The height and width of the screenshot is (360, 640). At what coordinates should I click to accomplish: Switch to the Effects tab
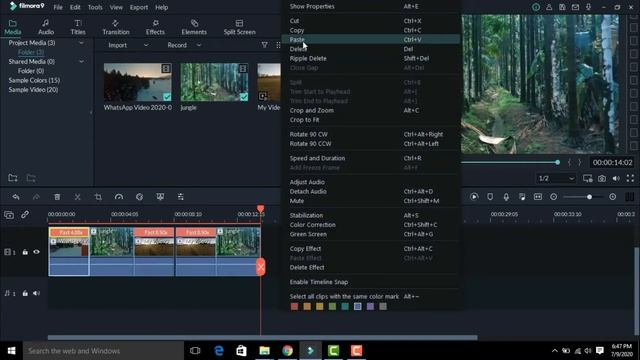(x=155, y=27)
